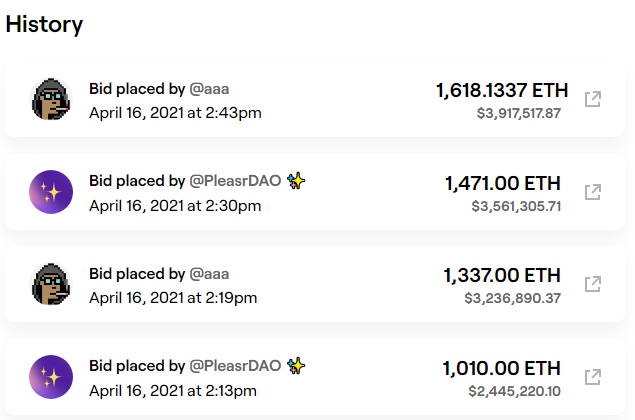Click PleasrDAO avatar on 2:30pm bid
635x420 pixels.
tap(50, 191)
